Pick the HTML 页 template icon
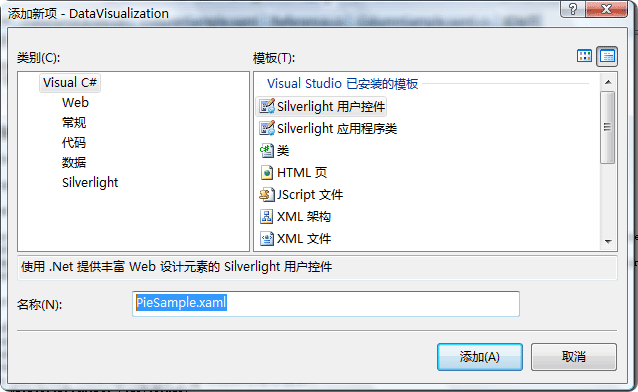This screenshot has height=392, width=638. point(267,173)
